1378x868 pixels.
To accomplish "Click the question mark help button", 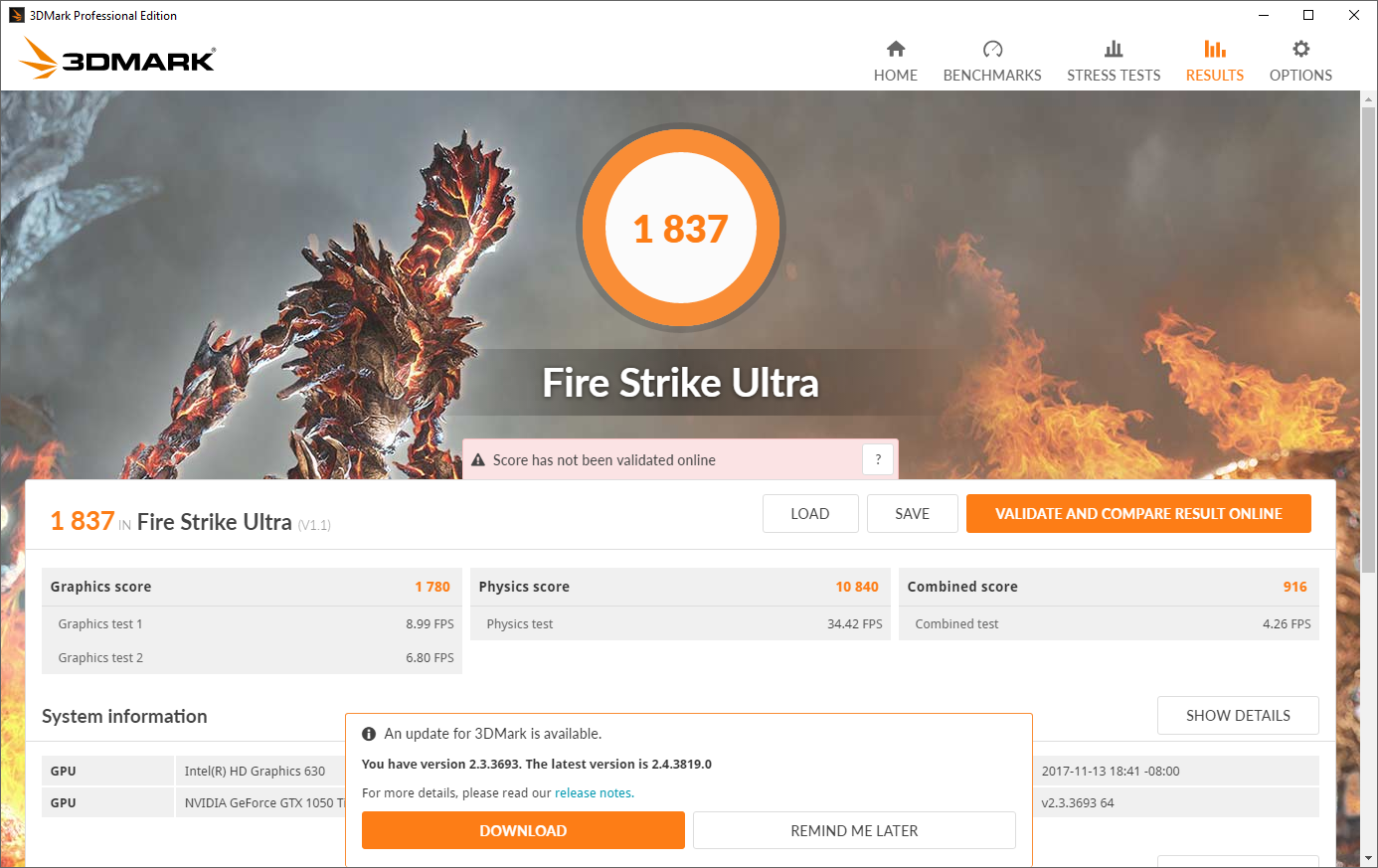I will (x=878, y=459).
